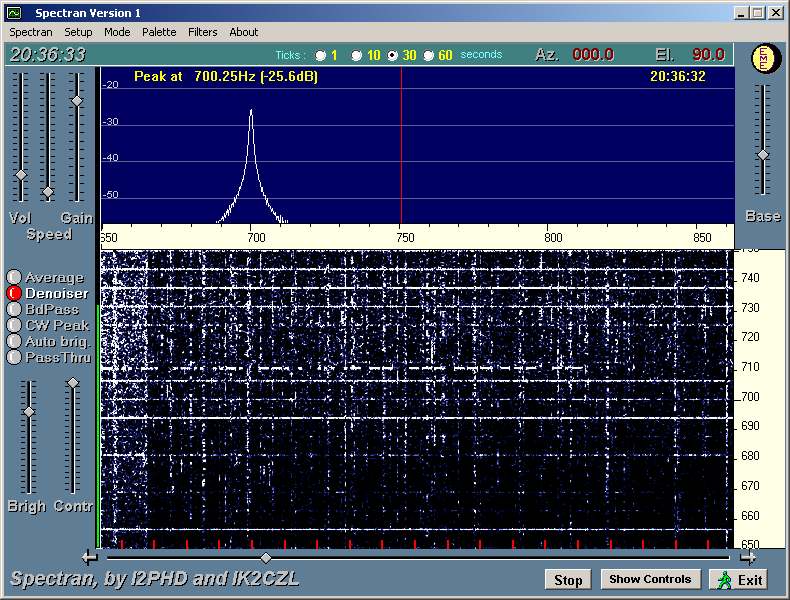Select the 10 seconds ticks option

(356, 55)
